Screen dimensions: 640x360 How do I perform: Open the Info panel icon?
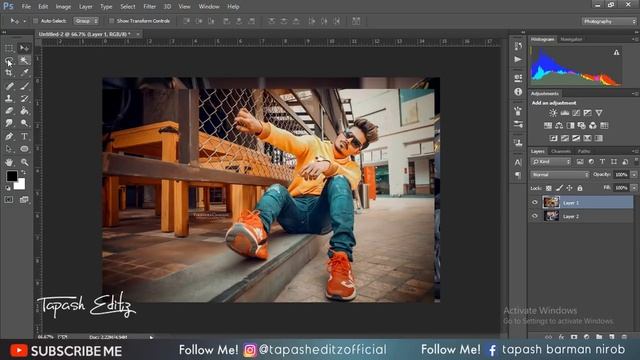[x=518, y=92]
